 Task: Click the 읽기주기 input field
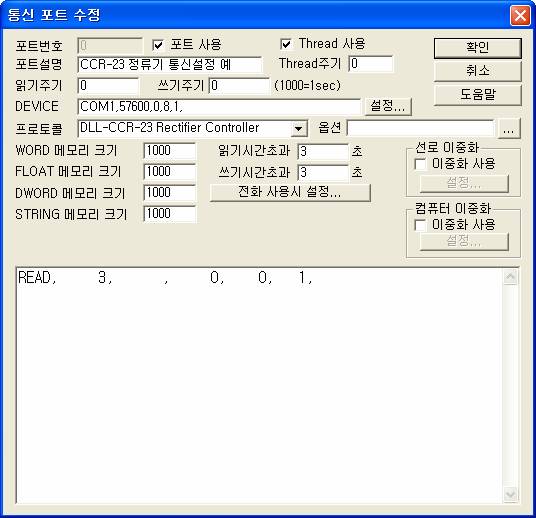(108, 86)
